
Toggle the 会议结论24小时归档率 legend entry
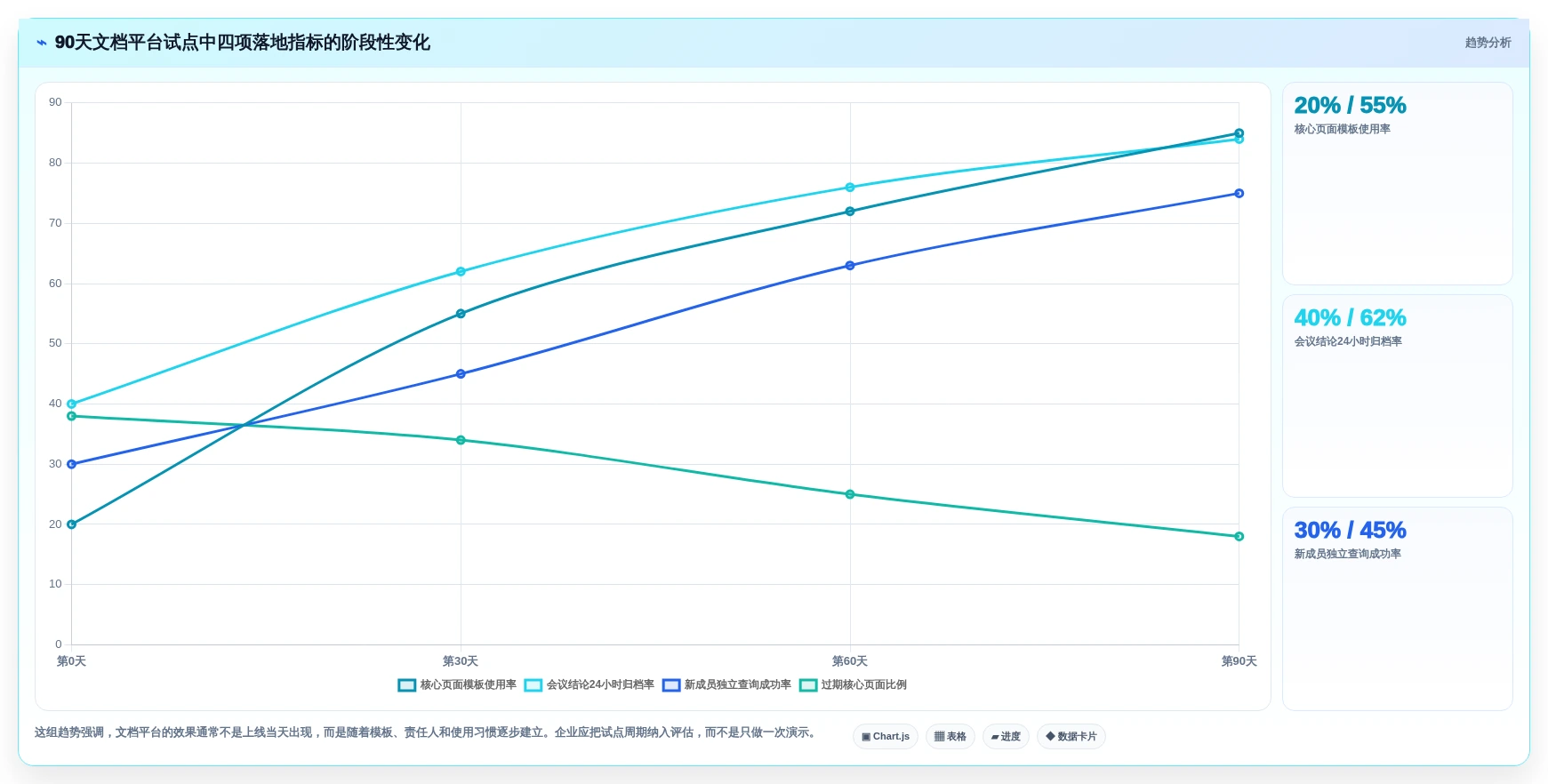tap(590, 685)
